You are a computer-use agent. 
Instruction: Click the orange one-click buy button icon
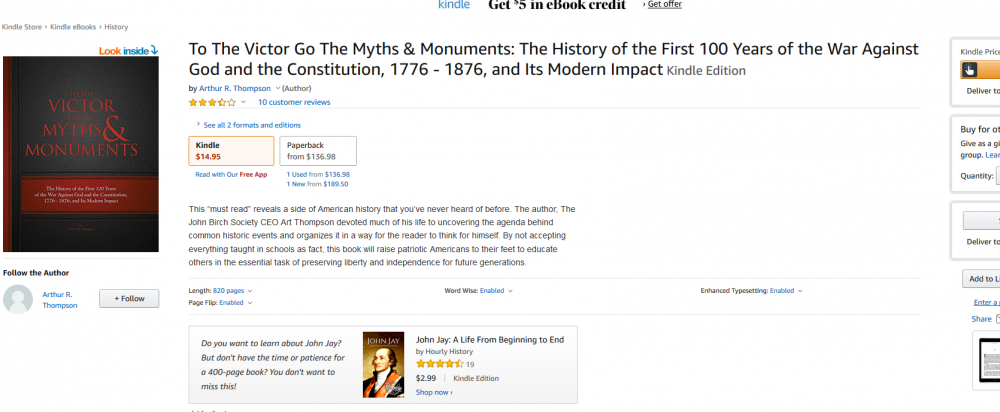click(971, 70)
